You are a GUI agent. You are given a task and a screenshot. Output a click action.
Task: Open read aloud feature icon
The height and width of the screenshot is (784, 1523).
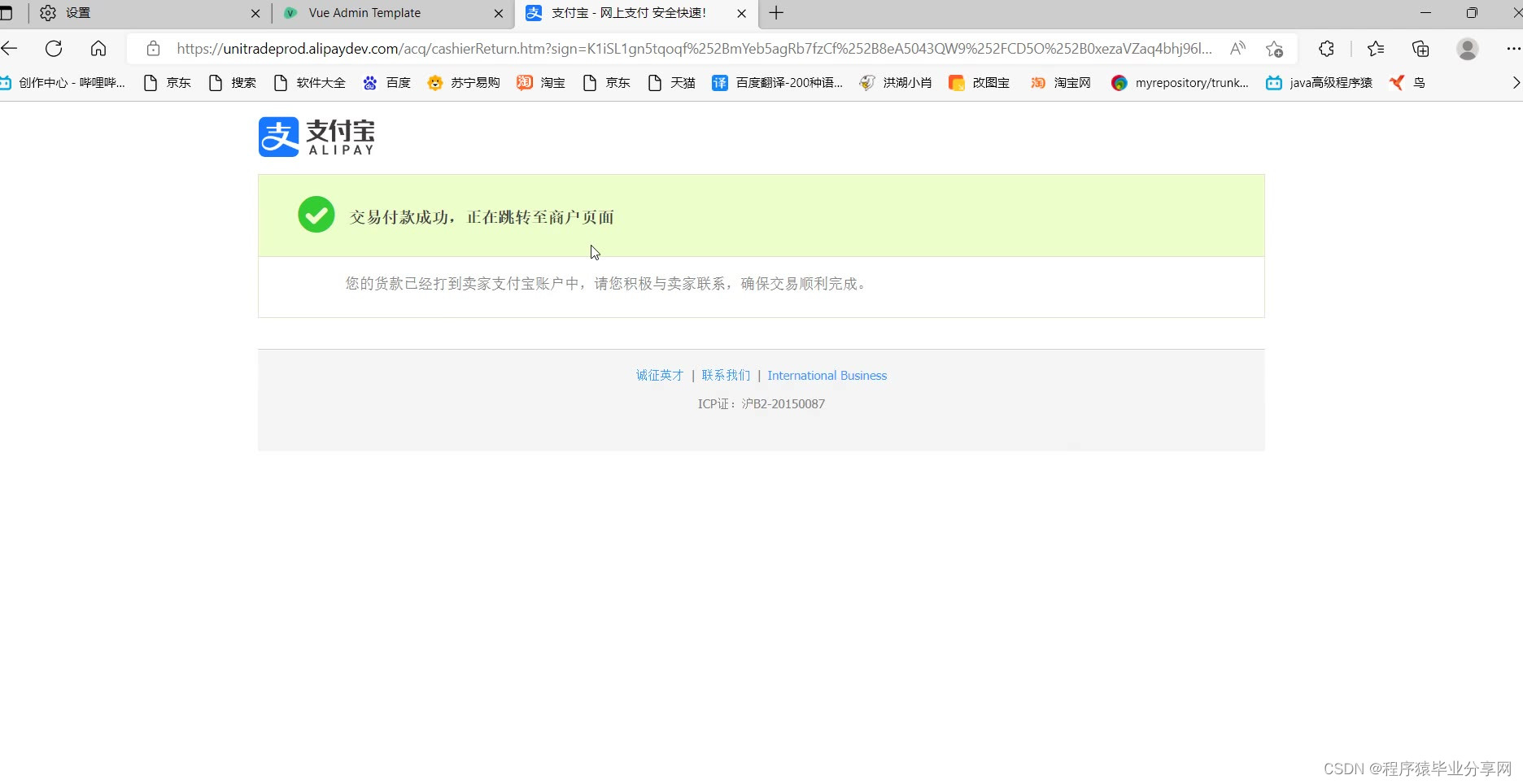pos(1237,49)
